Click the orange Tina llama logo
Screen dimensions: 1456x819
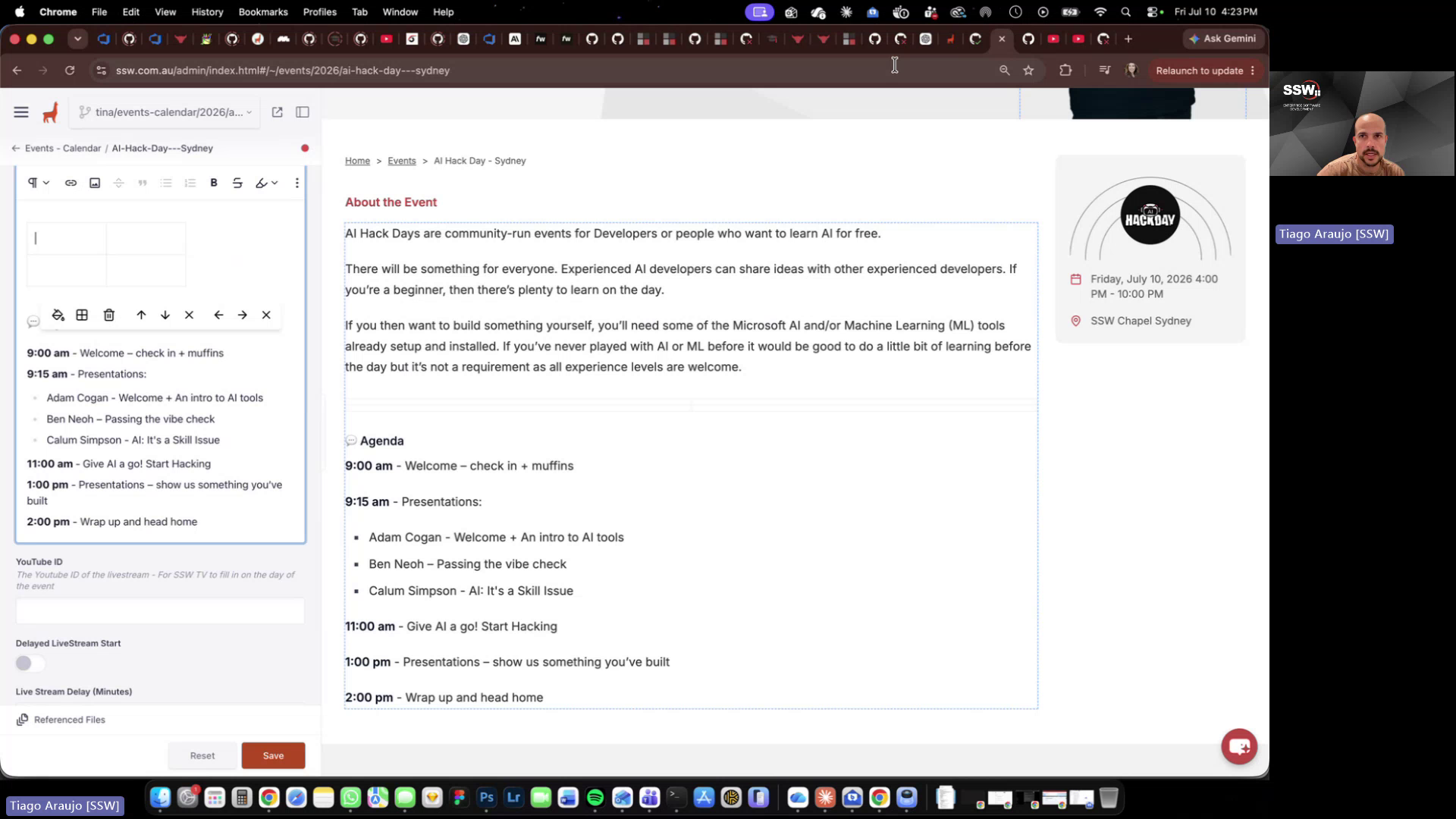51,113
